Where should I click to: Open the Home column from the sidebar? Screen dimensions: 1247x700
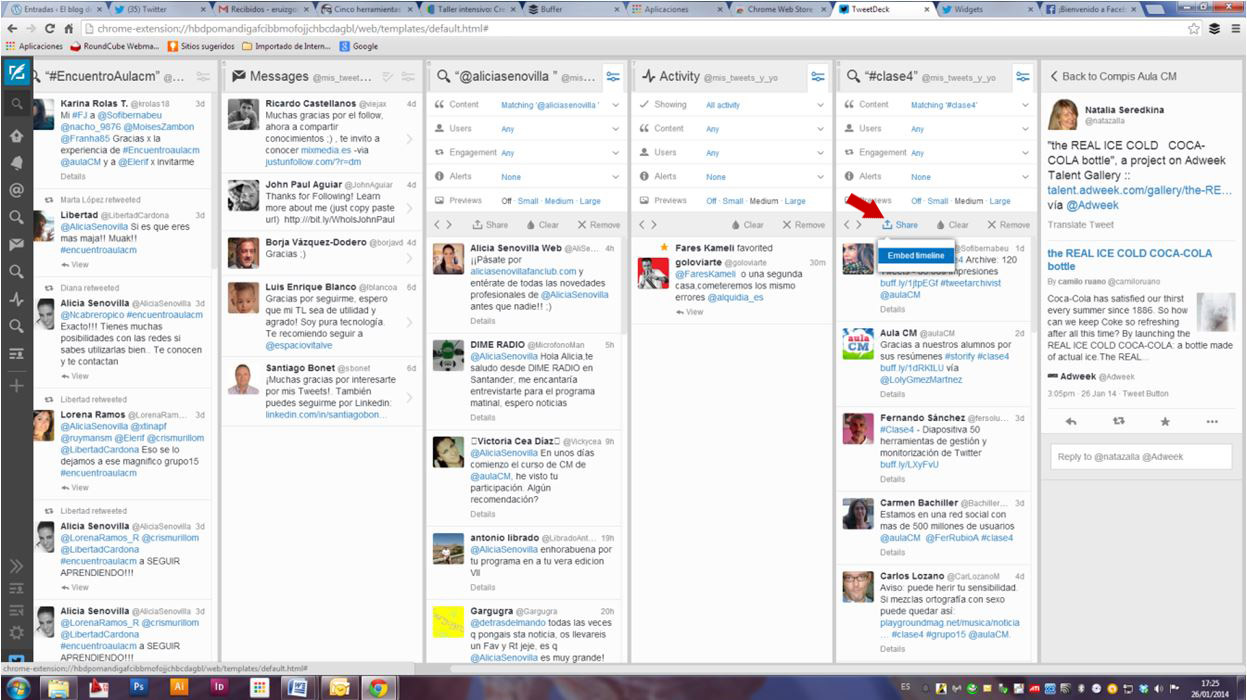(x=16, y=136)
